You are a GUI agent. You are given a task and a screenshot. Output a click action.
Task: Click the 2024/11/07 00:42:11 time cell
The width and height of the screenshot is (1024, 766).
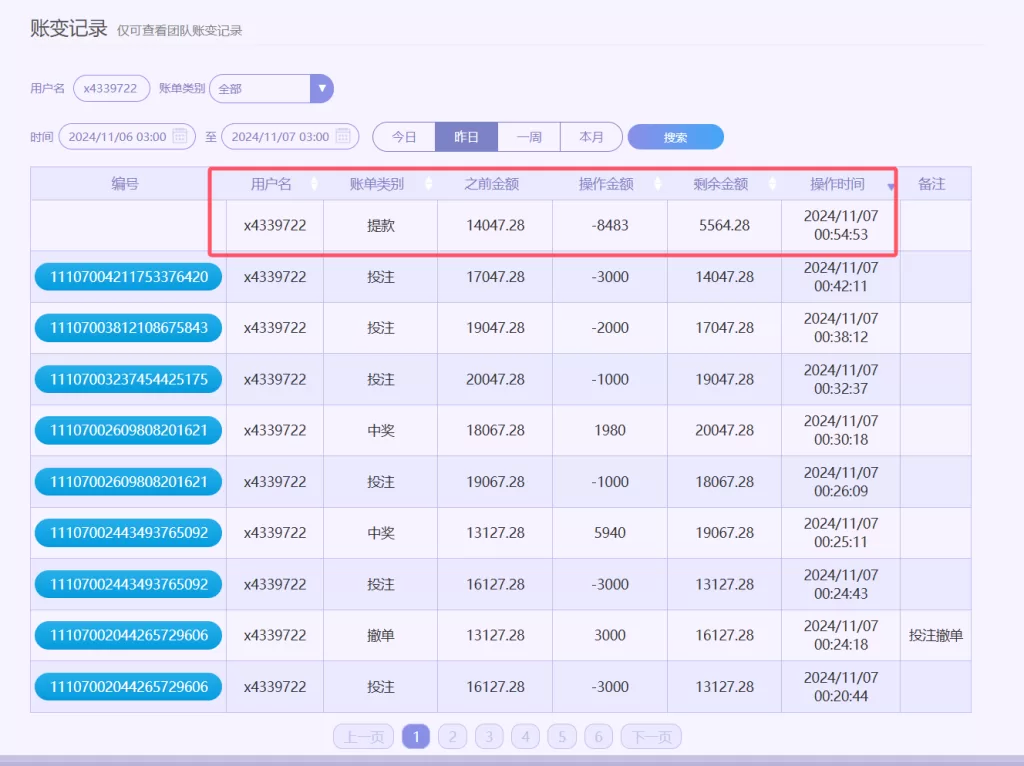click(840, 277)
